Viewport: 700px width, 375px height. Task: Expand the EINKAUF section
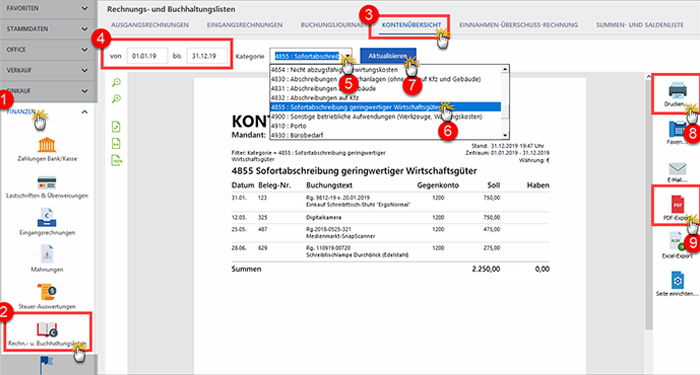tap(84, 91)
